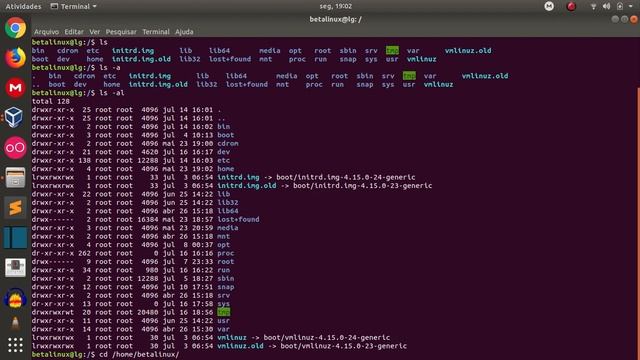Open the Pesquisar menu
This screenshot has width=640, height=360.
click(121, 31)
